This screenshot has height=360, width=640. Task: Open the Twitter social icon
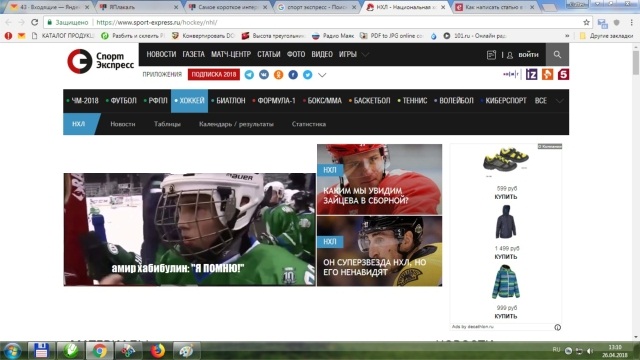click(x=307, y=75)
